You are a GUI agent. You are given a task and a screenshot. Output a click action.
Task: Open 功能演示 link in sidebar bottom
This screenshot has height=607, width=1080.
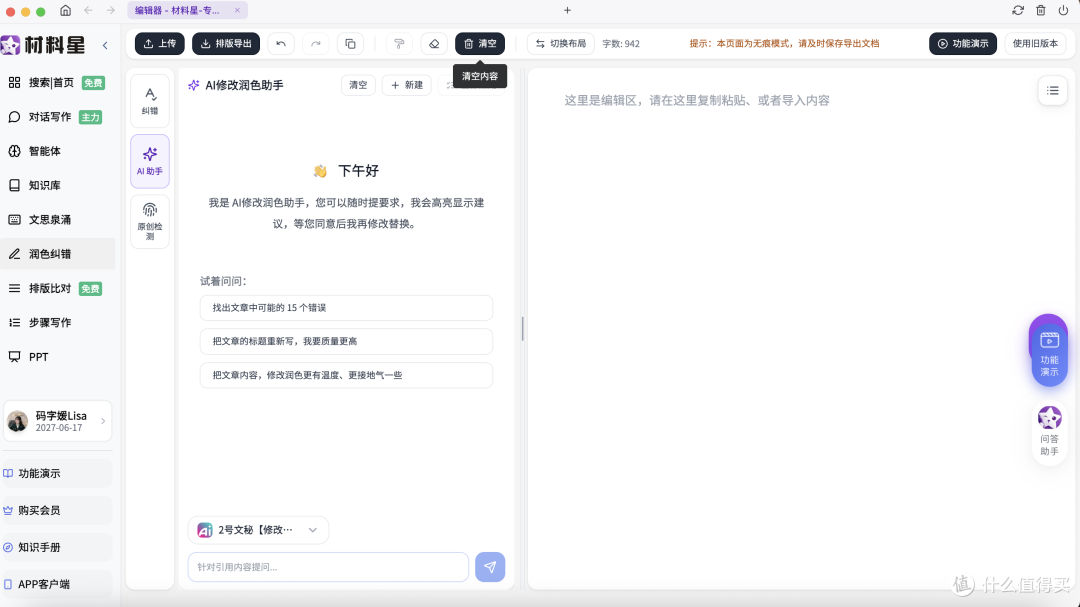tap(57, 473)
